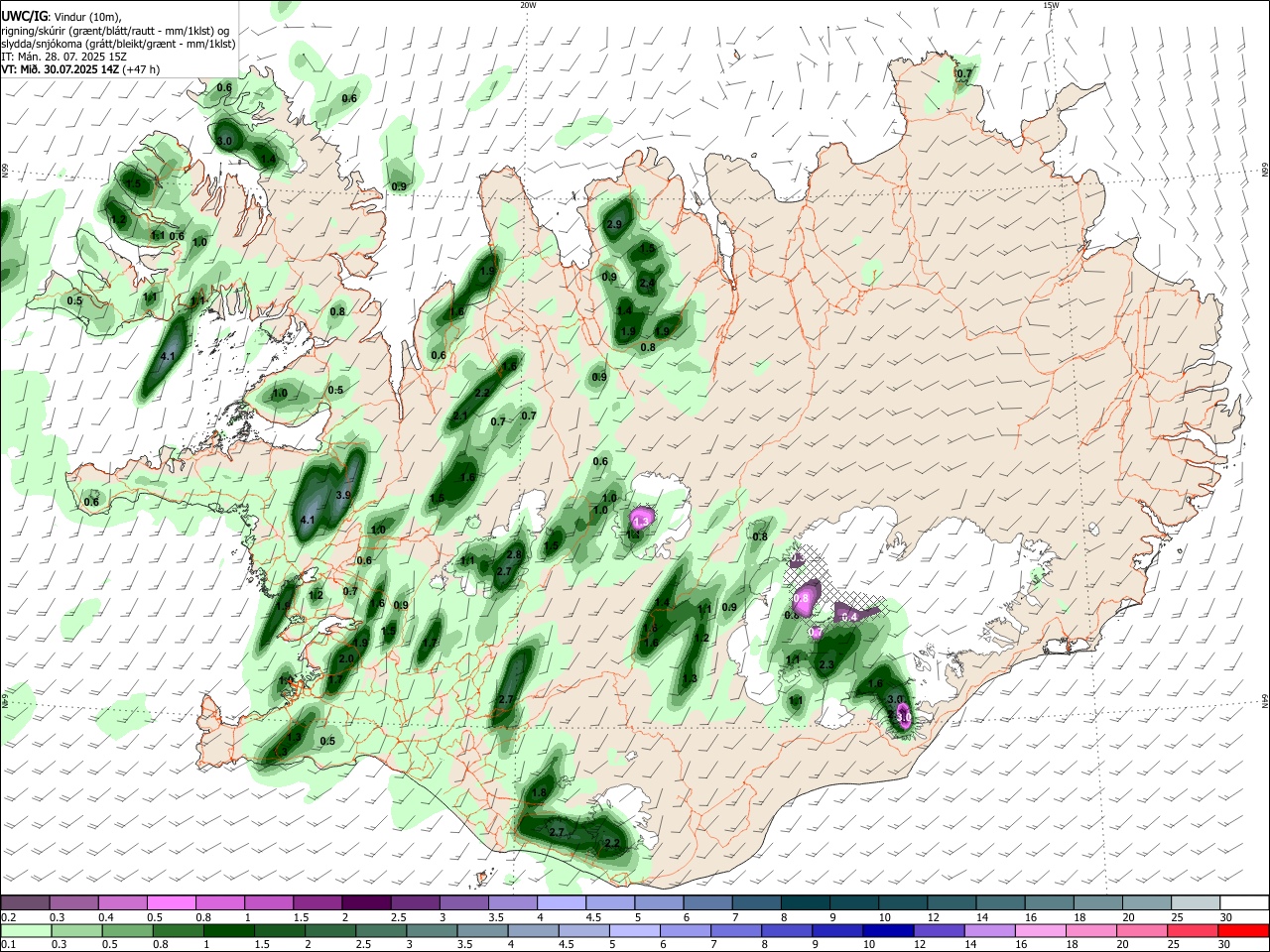Click the '2.9' precipitation value in northern Iceland

613,225
